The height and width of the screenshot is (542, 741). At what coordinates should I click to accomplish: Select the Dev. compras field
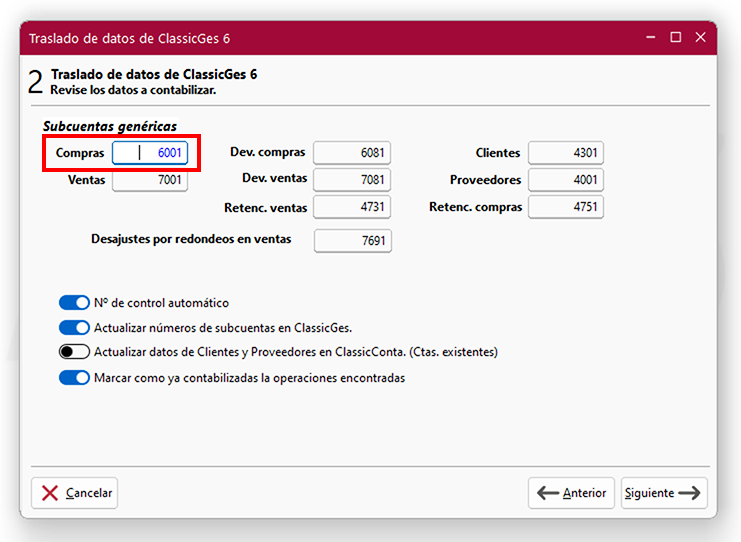click(x=351, y=153)
